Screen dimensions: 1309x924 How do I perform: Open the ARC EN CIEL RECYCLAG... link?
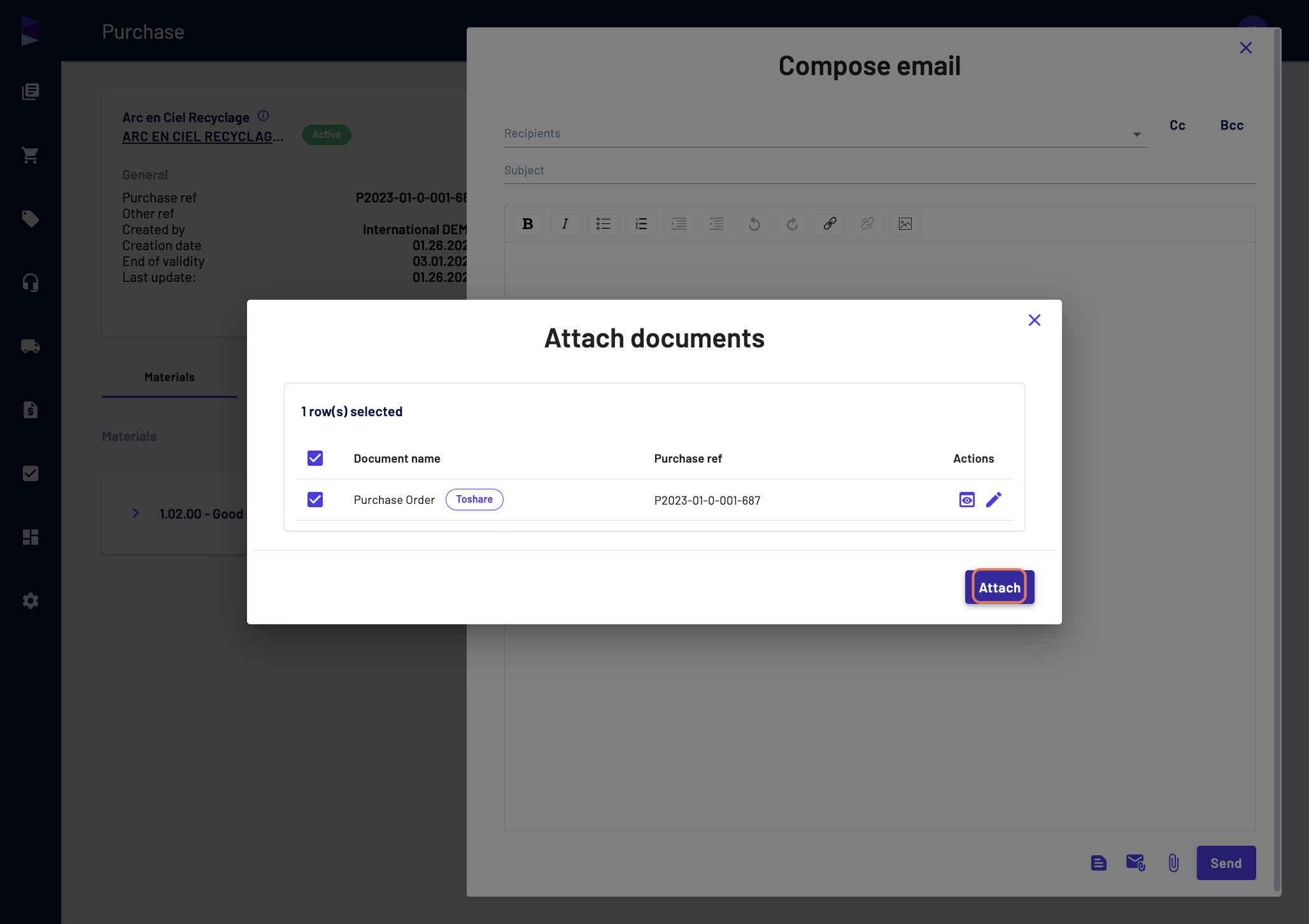pos(202,137)
